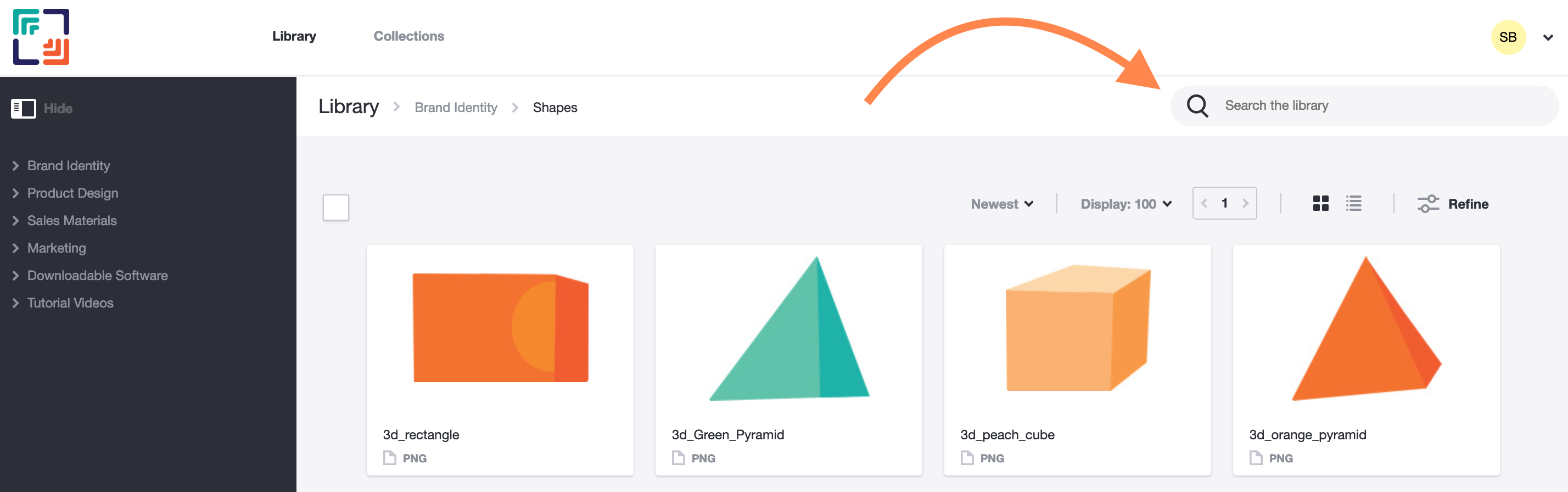1568x492 pixels.
Task: Select Sales Materials in the sidebar tree
Action: tap(72, 220)
